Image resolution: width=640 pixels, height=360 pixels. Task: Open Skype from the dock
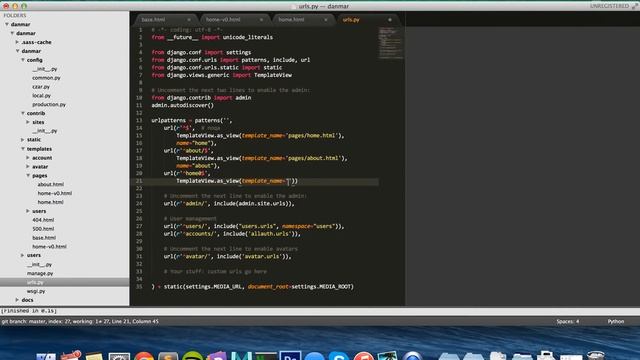(x=339, y=356)
